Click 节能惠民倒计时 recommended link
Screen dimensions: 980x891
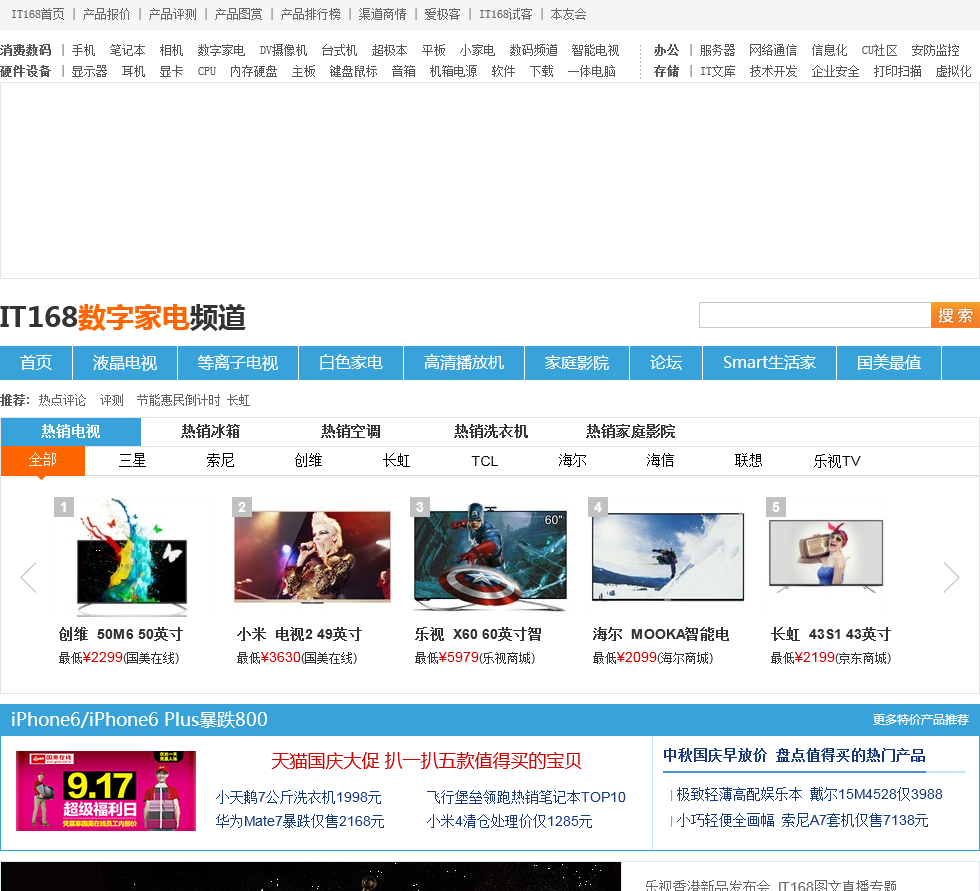178,401
